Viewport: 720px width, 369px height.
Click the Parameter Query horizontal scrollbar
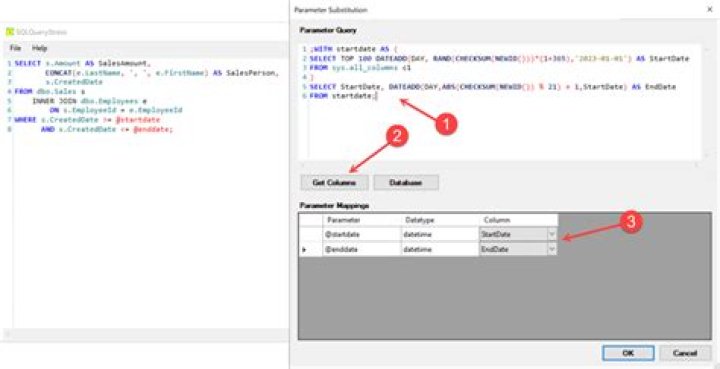500,164
